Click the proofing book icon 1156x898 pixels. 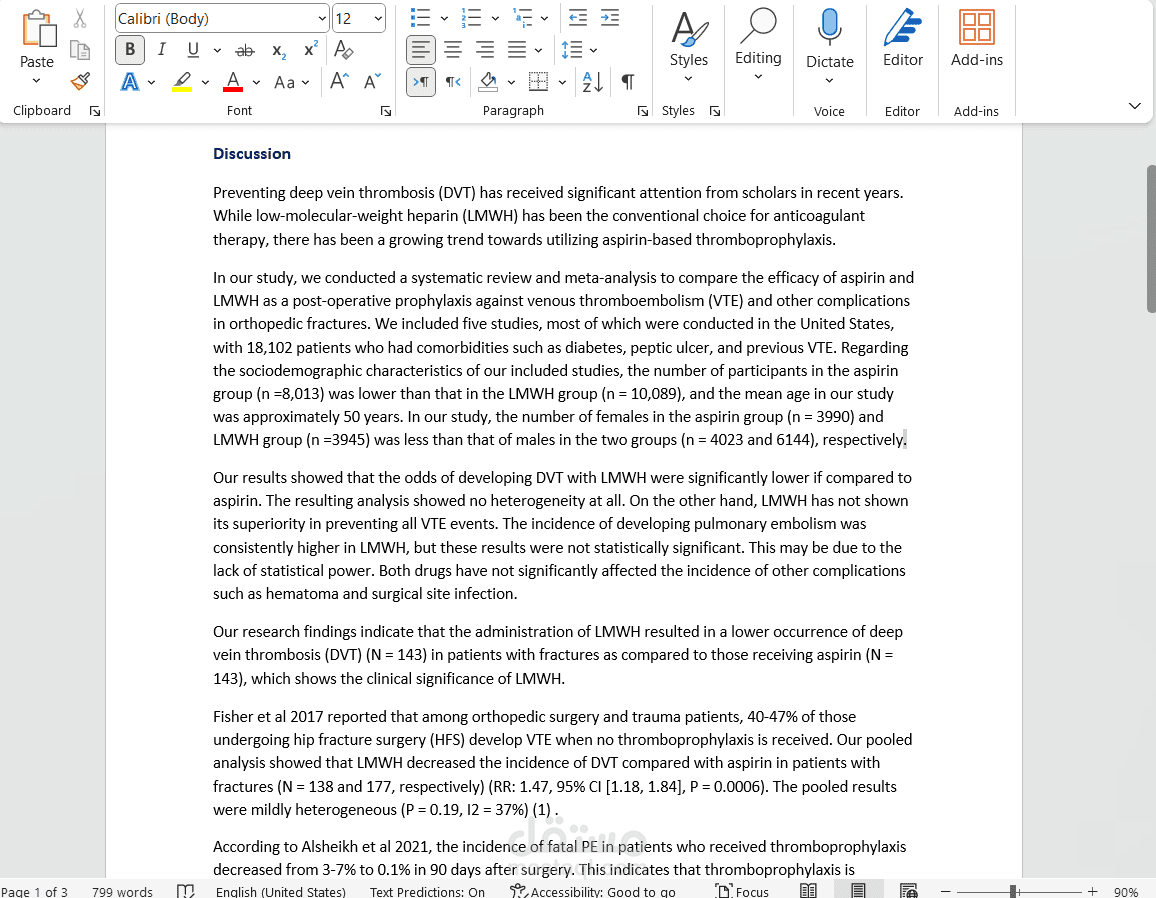(x=186, y=891)
